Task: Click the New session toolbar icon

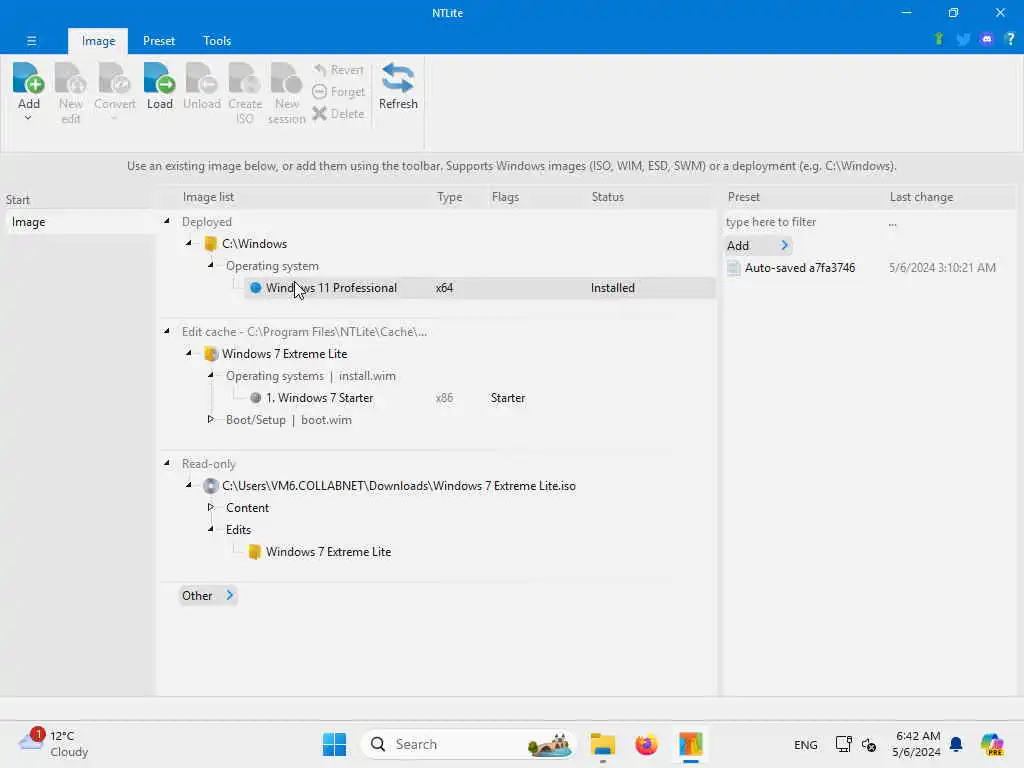Action: [x=286, y=78]
